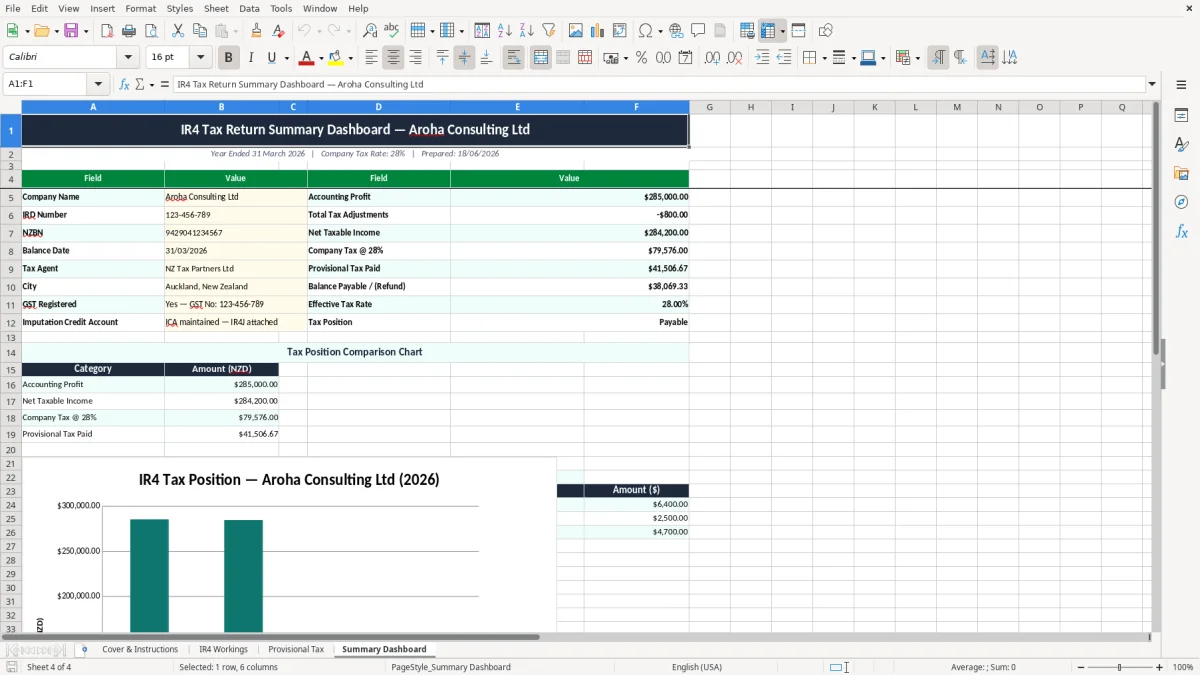Select column A header
This screenshot has height=675, width=1200.
(x=93, y=107)
